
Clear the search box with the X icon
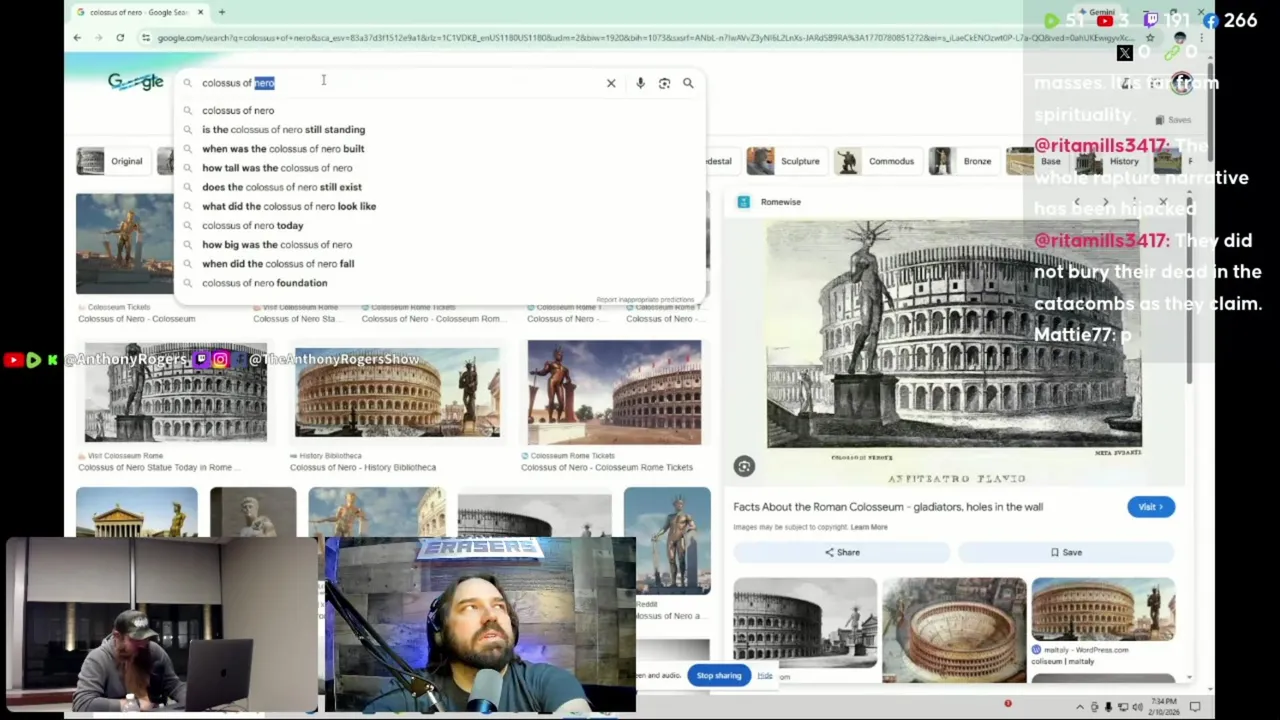click(611, 83)
